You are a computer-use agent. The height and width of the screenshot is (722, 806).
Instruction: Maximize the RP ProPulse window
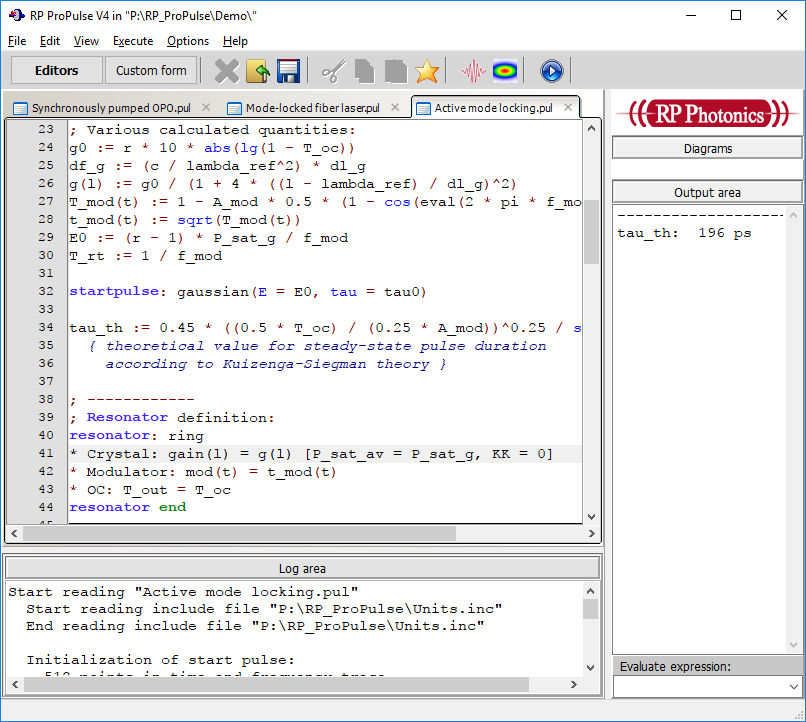736,15
